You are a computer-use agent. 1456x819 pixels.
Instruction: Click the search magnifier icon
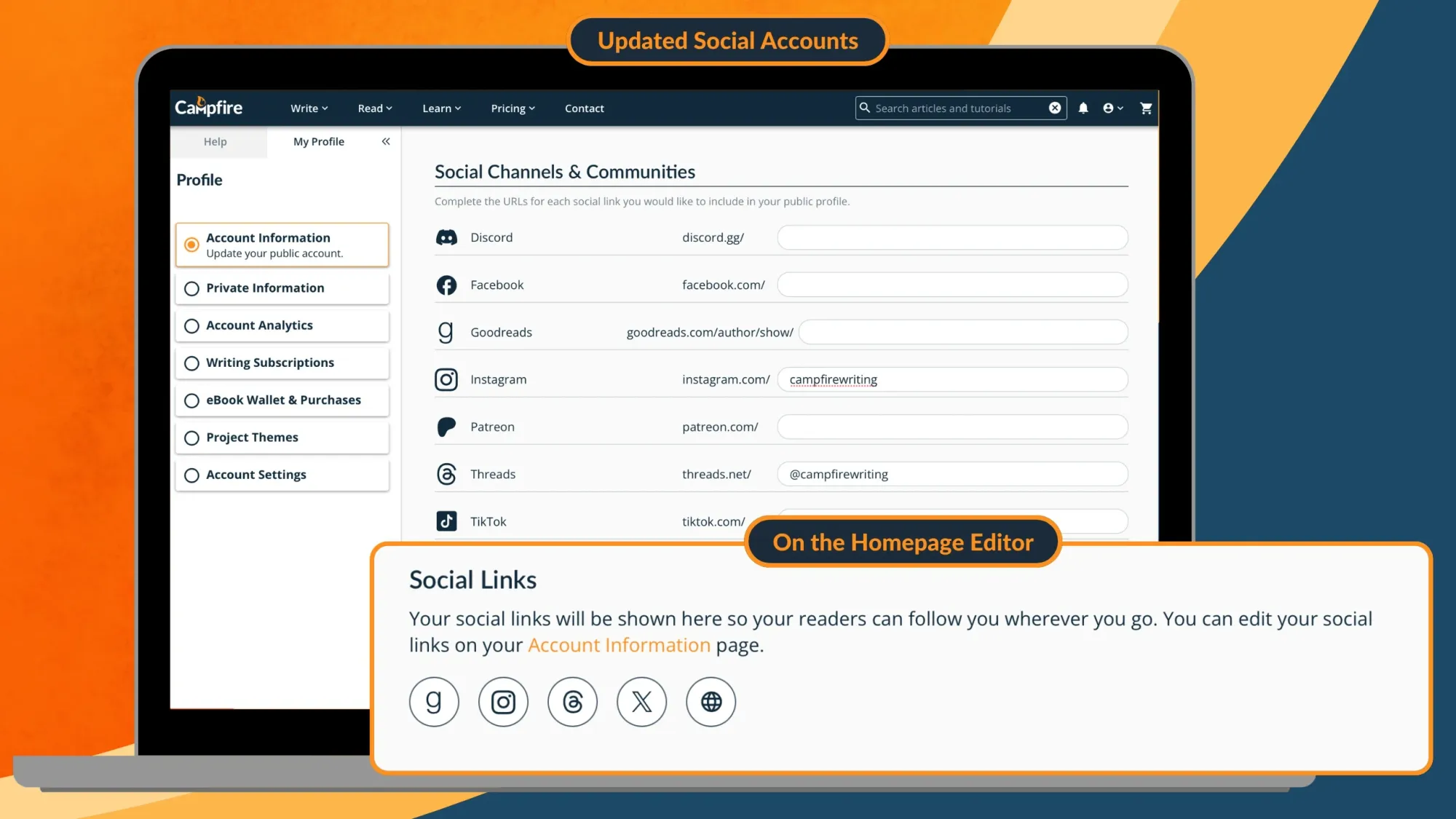864,108
